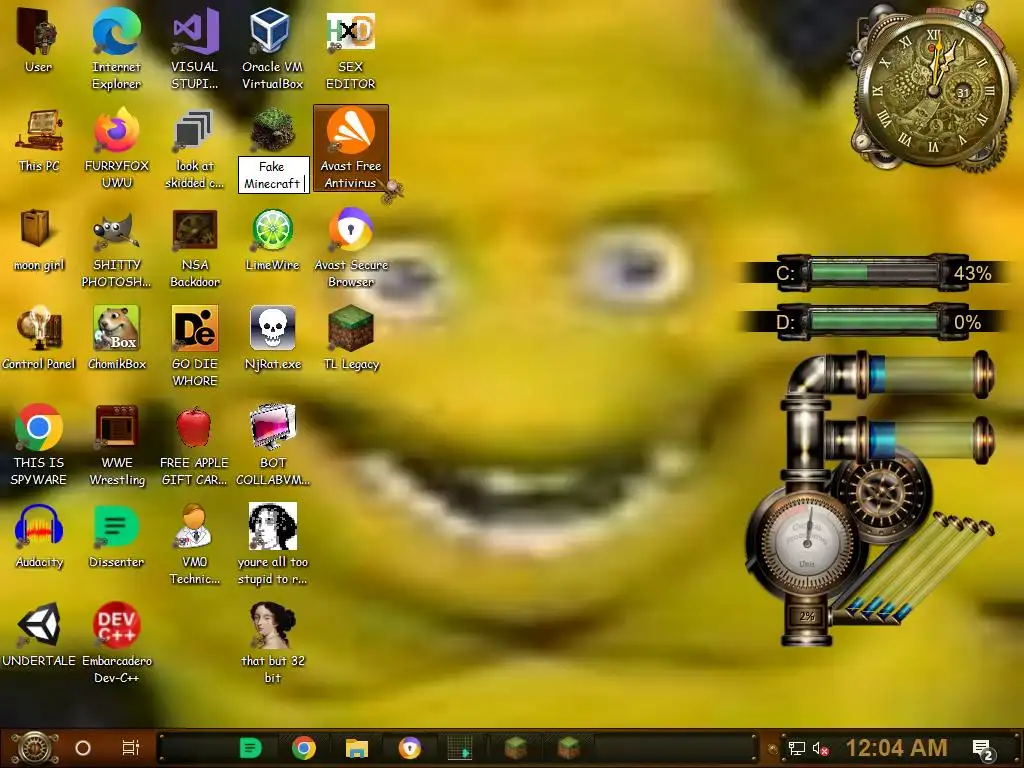The height and width of the screenshot is (768, 1024).
Task: Click the Start button on taskbar
Action: point(35,748)
